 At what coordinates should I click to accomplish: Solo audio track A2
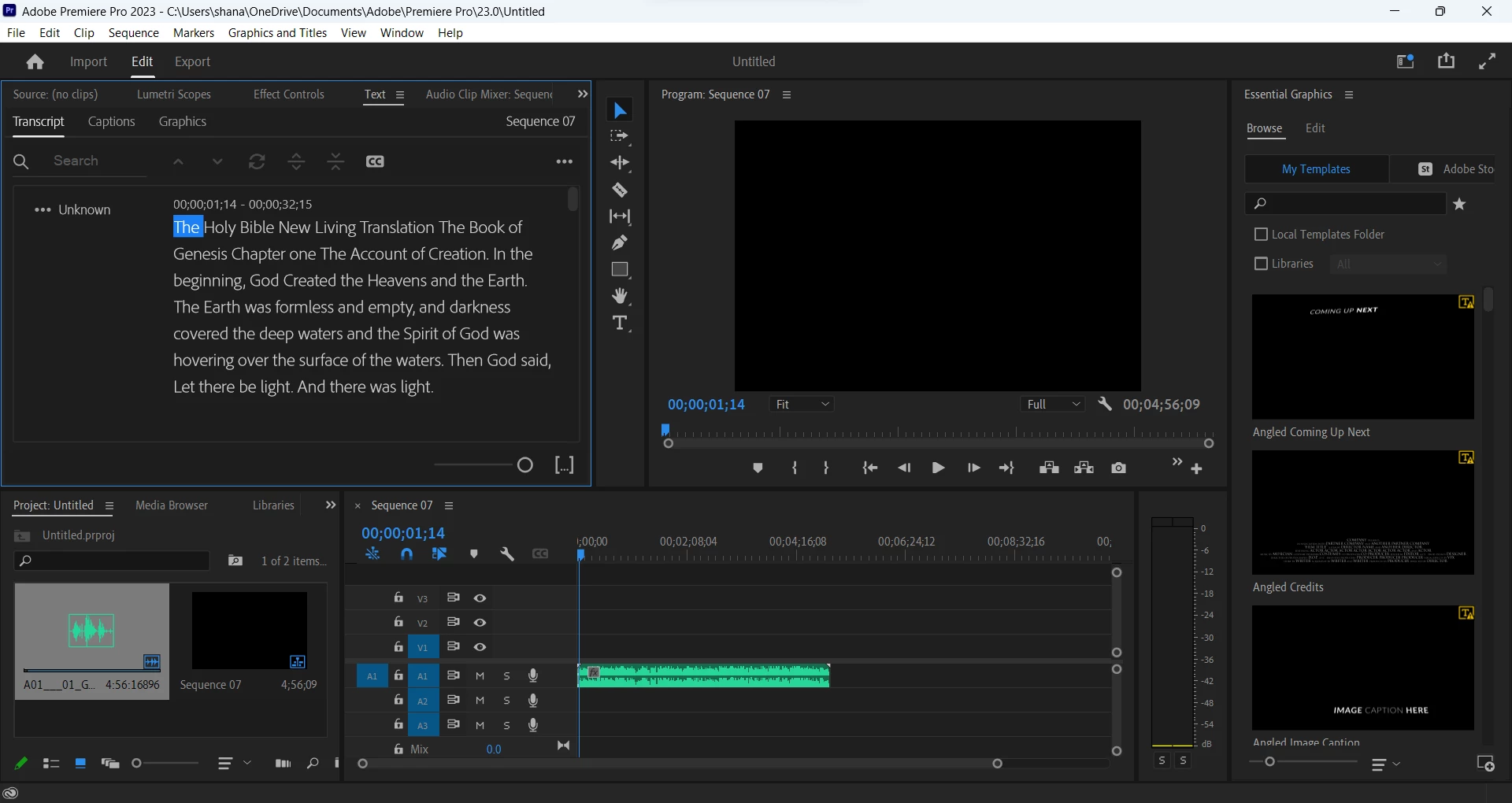pos(507,701)
